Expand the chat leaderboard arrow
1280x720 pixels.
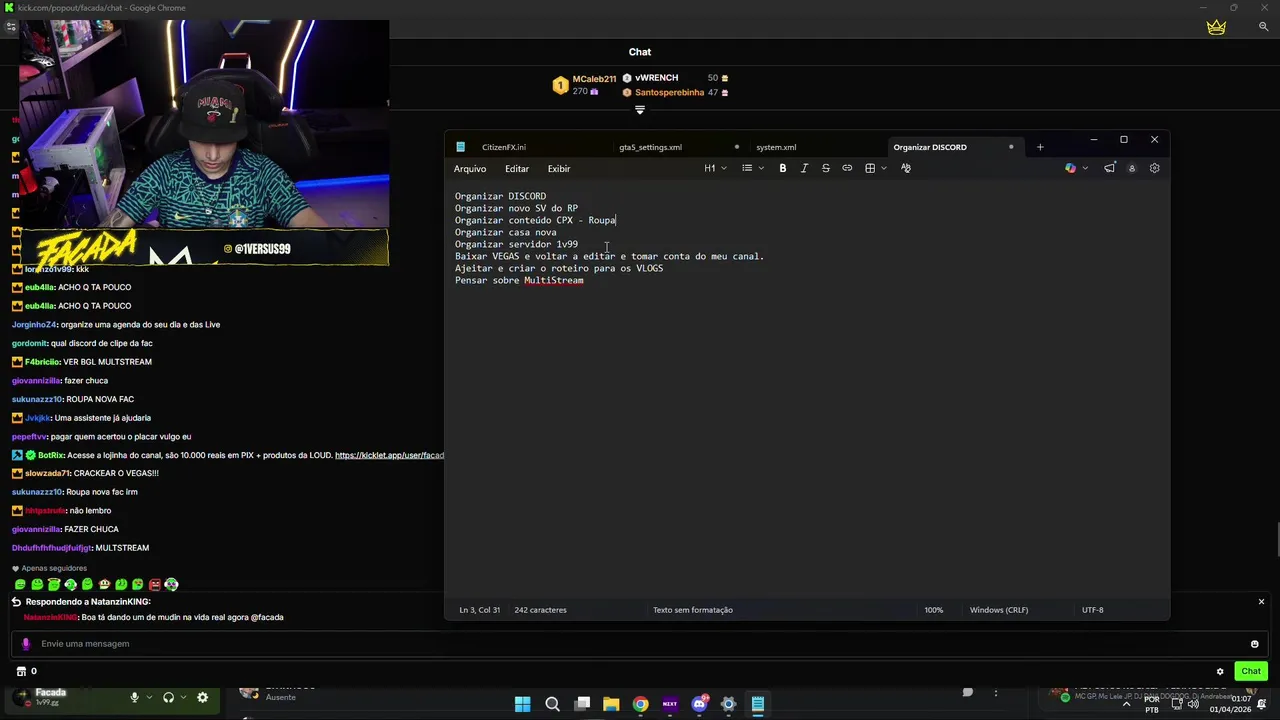pyautogui.click(x=640, y=110)
